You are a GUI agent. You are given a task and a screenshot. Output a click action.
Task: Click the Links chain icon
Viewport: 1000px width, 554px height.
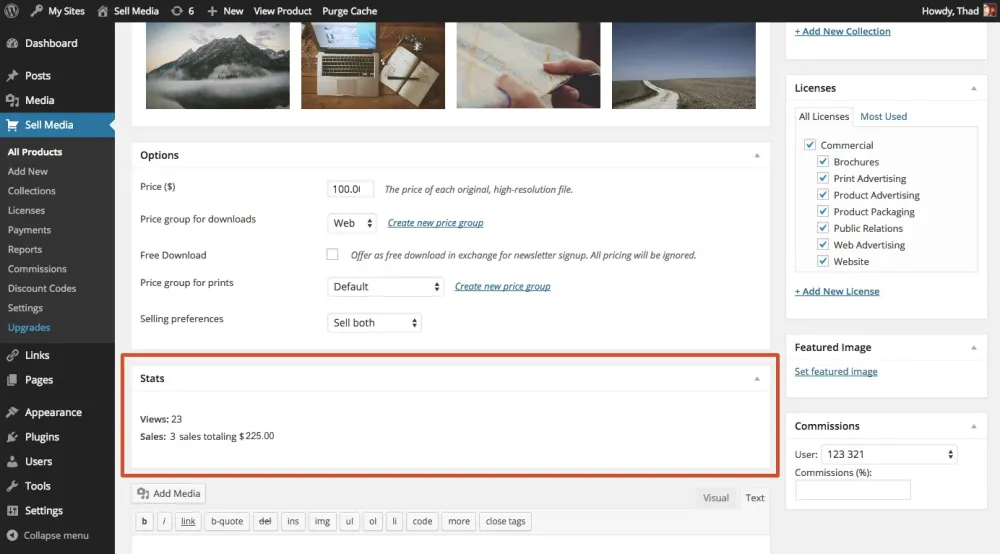pyautogui.click(x=12, y=355)
